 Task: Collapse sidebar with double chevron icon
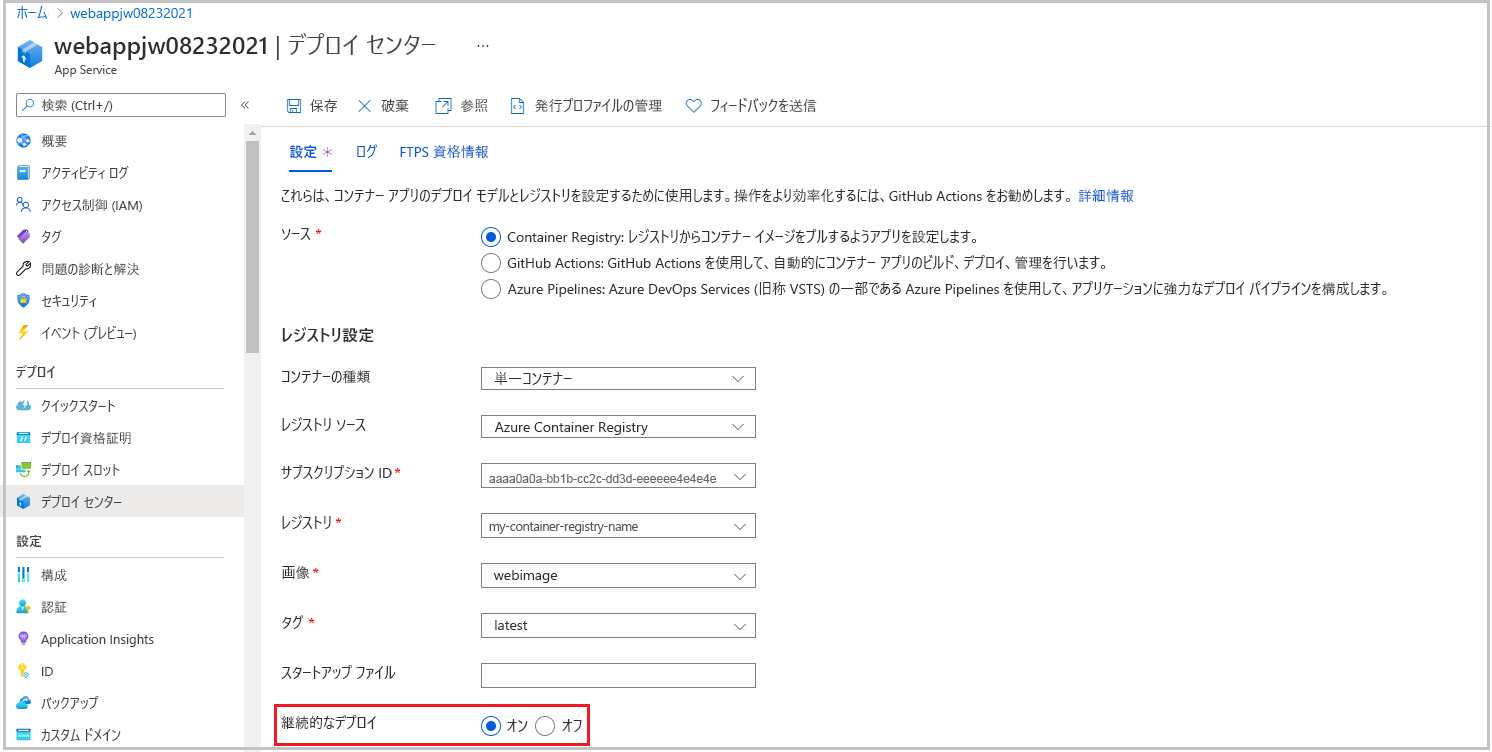pos(244,105)
